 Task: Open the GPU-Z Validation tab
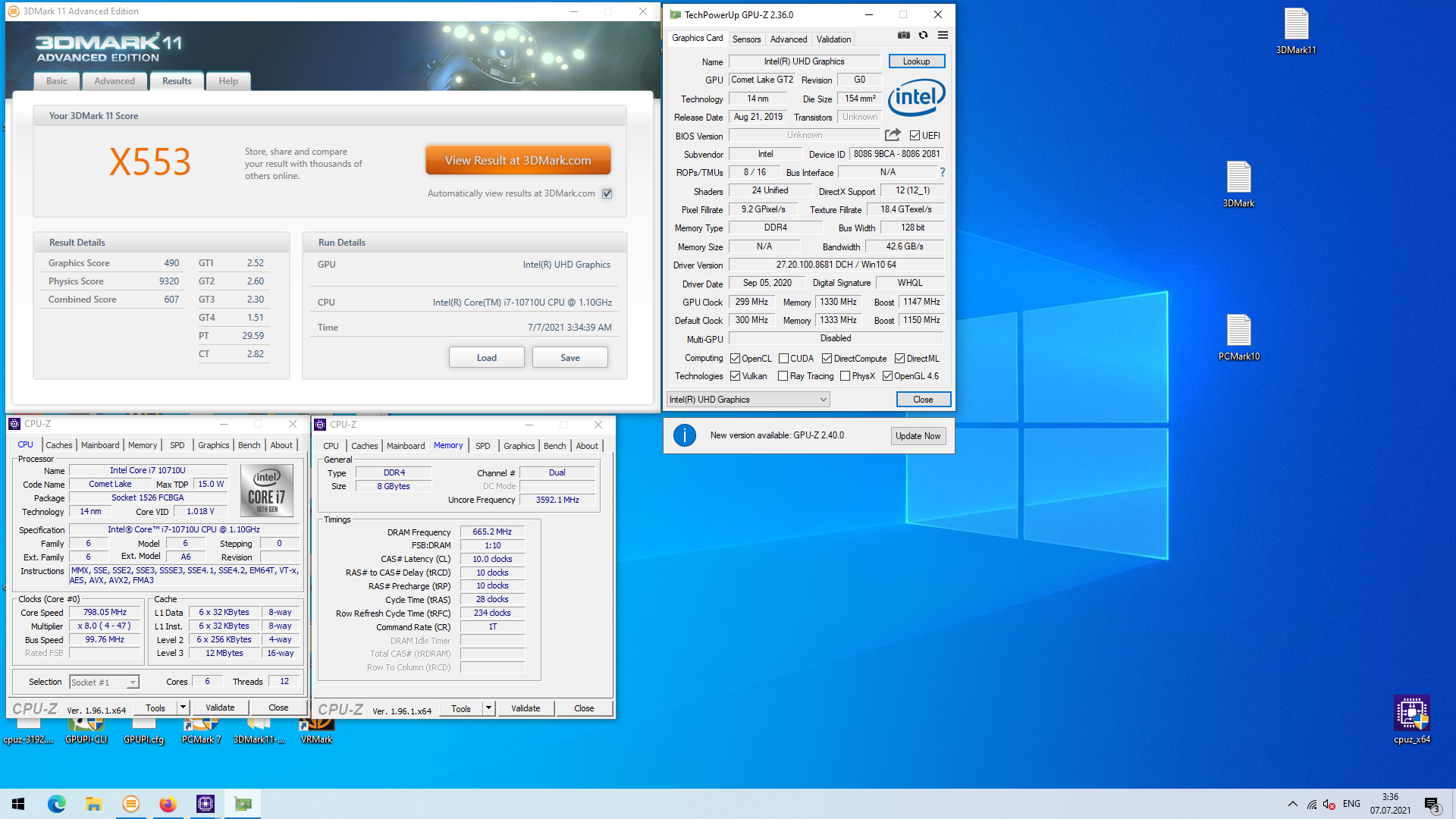(833, 39)
